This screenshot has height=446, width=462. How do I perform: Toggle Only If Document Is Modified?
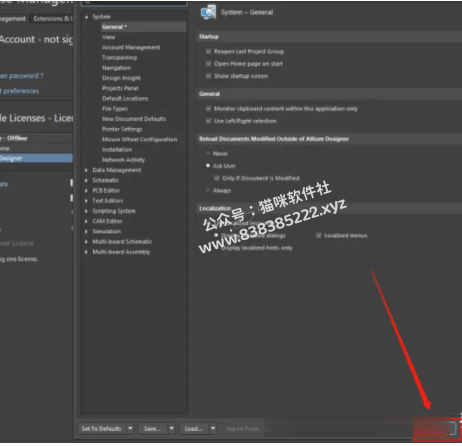click(x=217, y=178)
